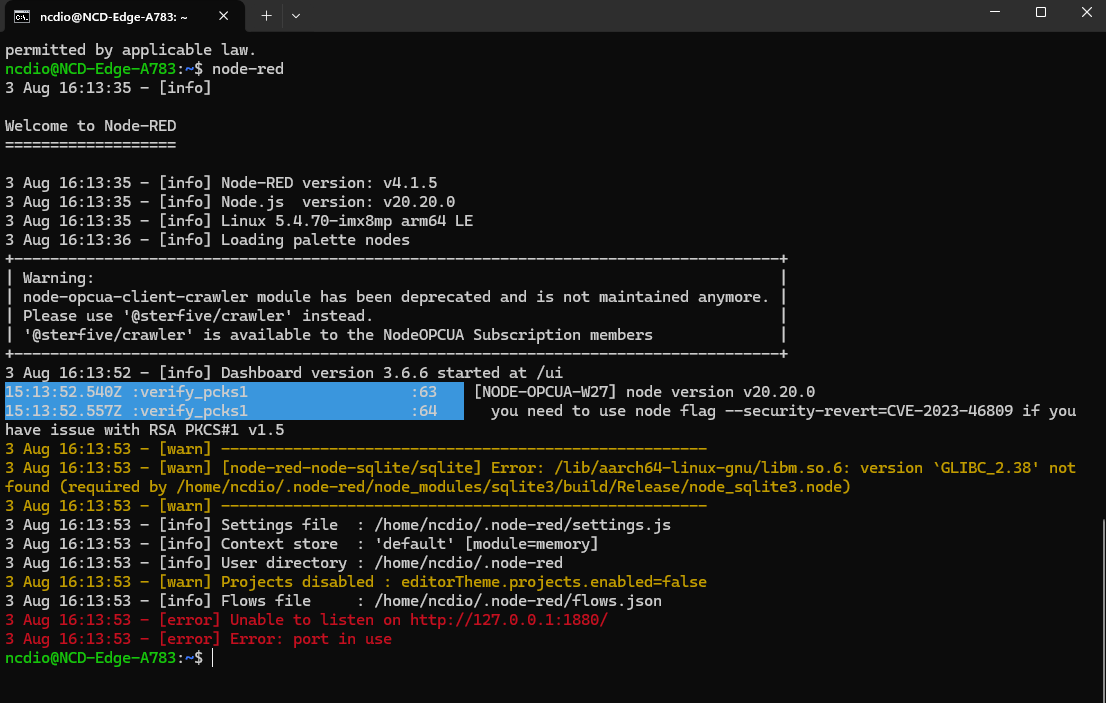Click 'Context store : default' line
Viewport: 1106px width, 703px height.
click(302, 544)
